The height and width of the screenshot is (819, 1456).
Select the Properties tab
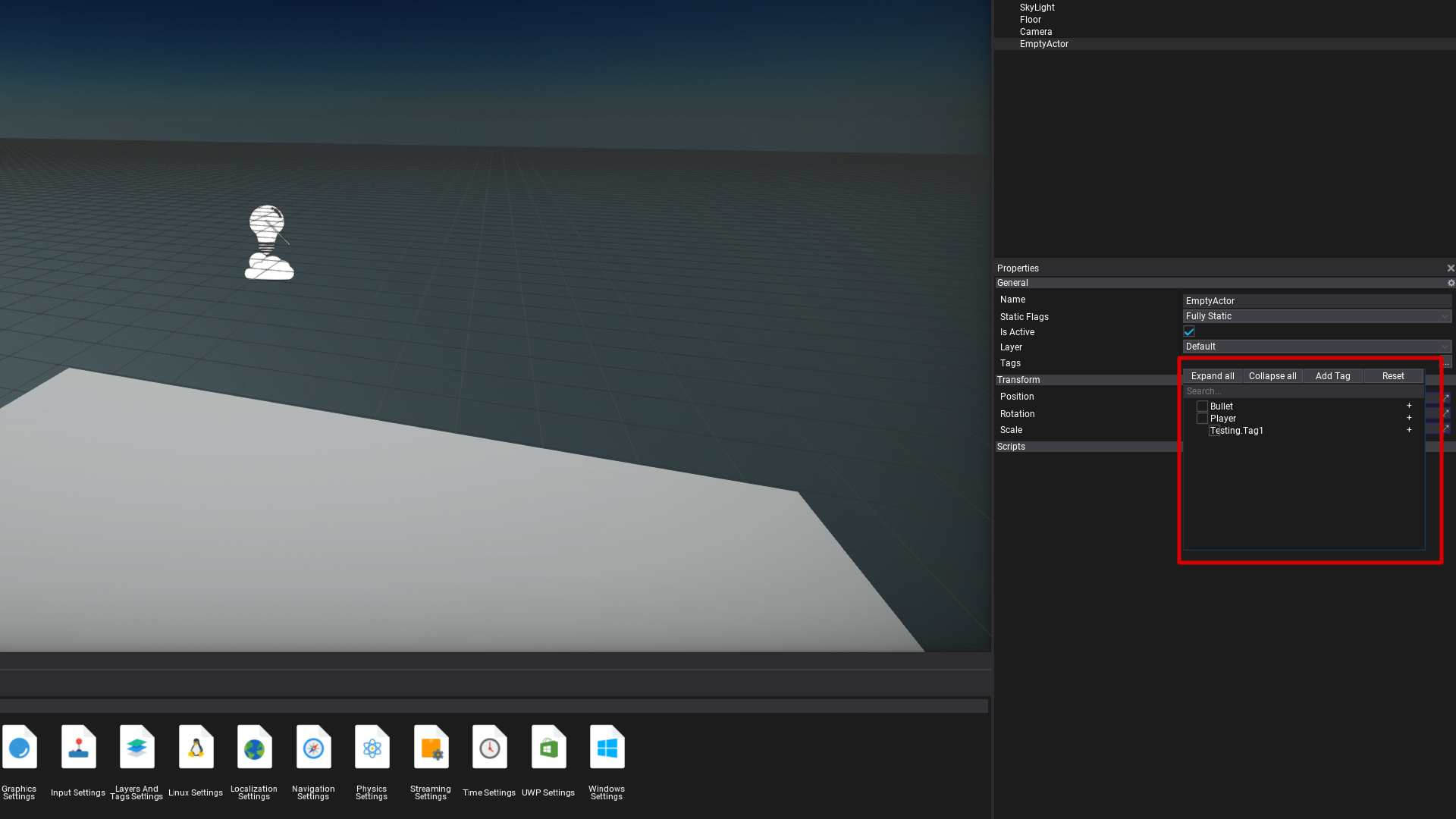click(x=1018, y=268)
